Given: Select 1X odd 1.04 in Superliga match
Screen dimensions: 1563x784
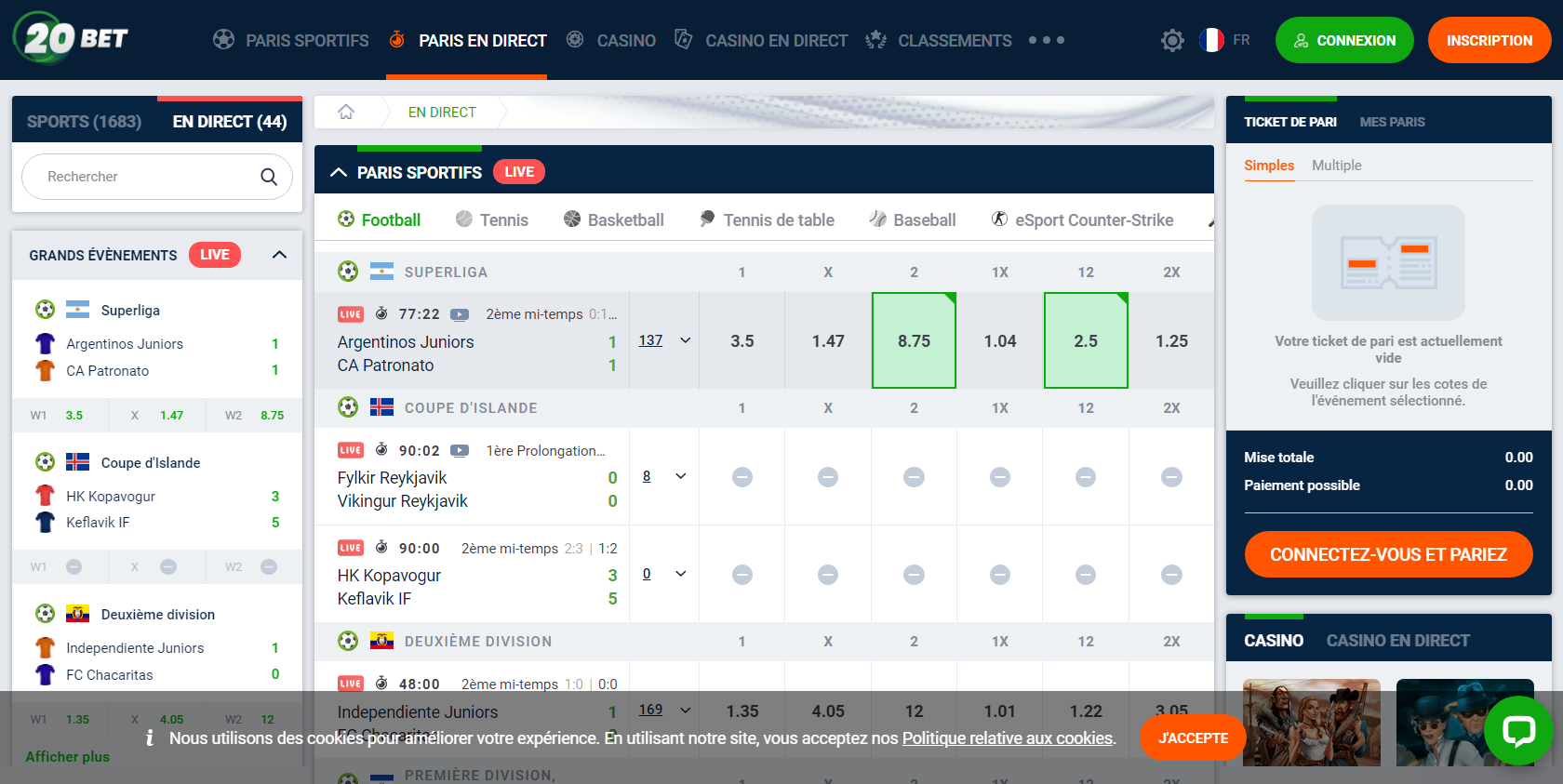Looking at the screenshot, I should pyautogui.click(x=1000, y=340).
